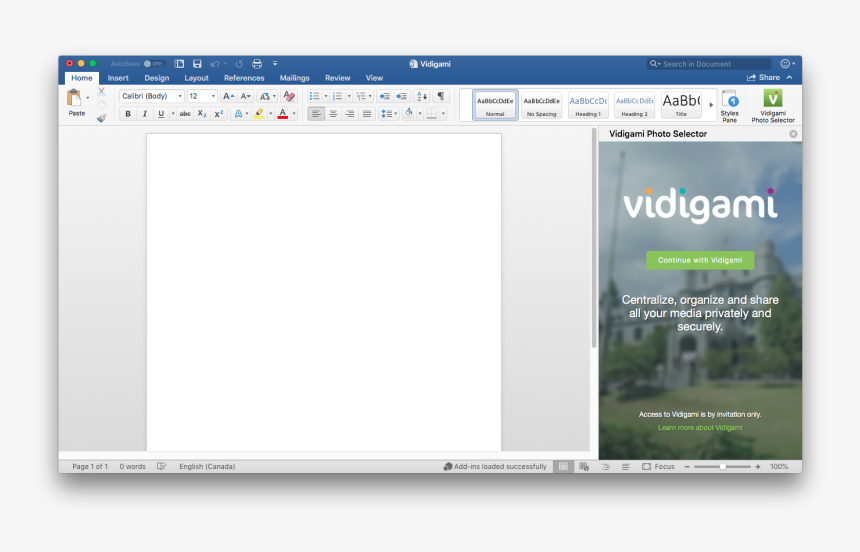
Task: Open the Vidigami Photo Selector ribbon icon
Action: click(773, 106)
